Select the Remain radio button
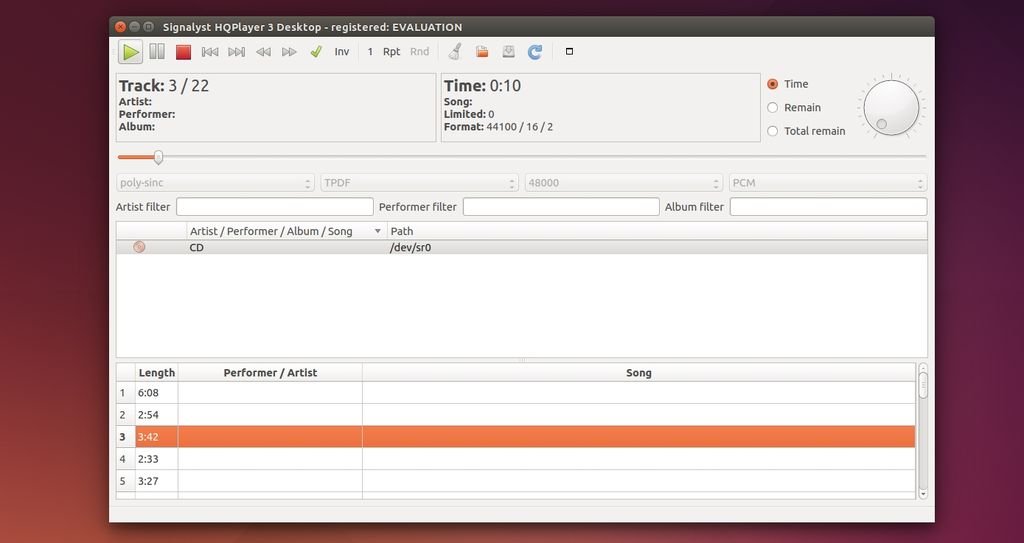Image resolution: width=1024 pixels, height=543 pixels. (x=773, y=108)
